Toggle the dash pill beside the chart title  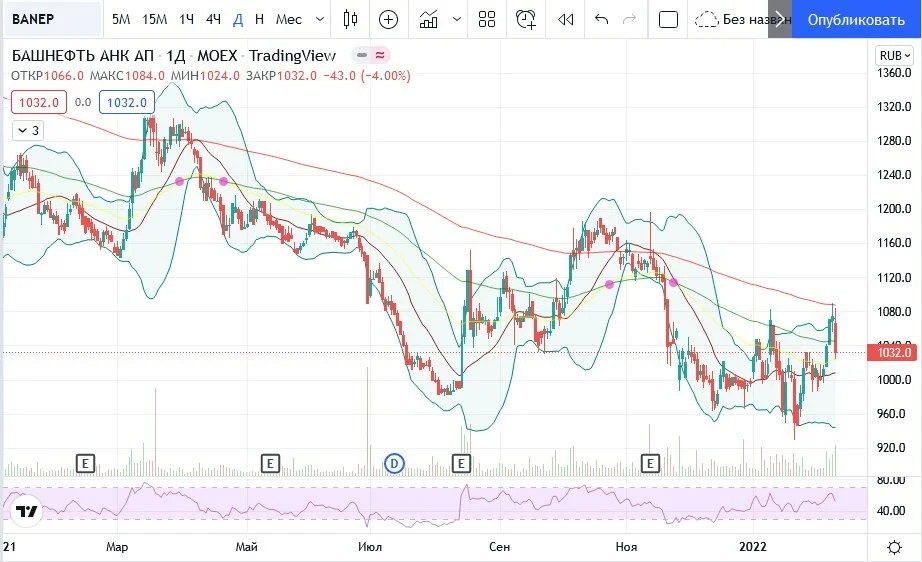coord(362,55)
